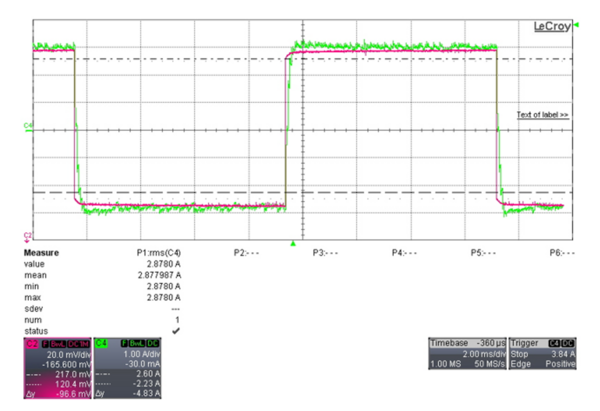Open the C2 channel descriptor box
The image size is (600, 411).
coord(58,366)
